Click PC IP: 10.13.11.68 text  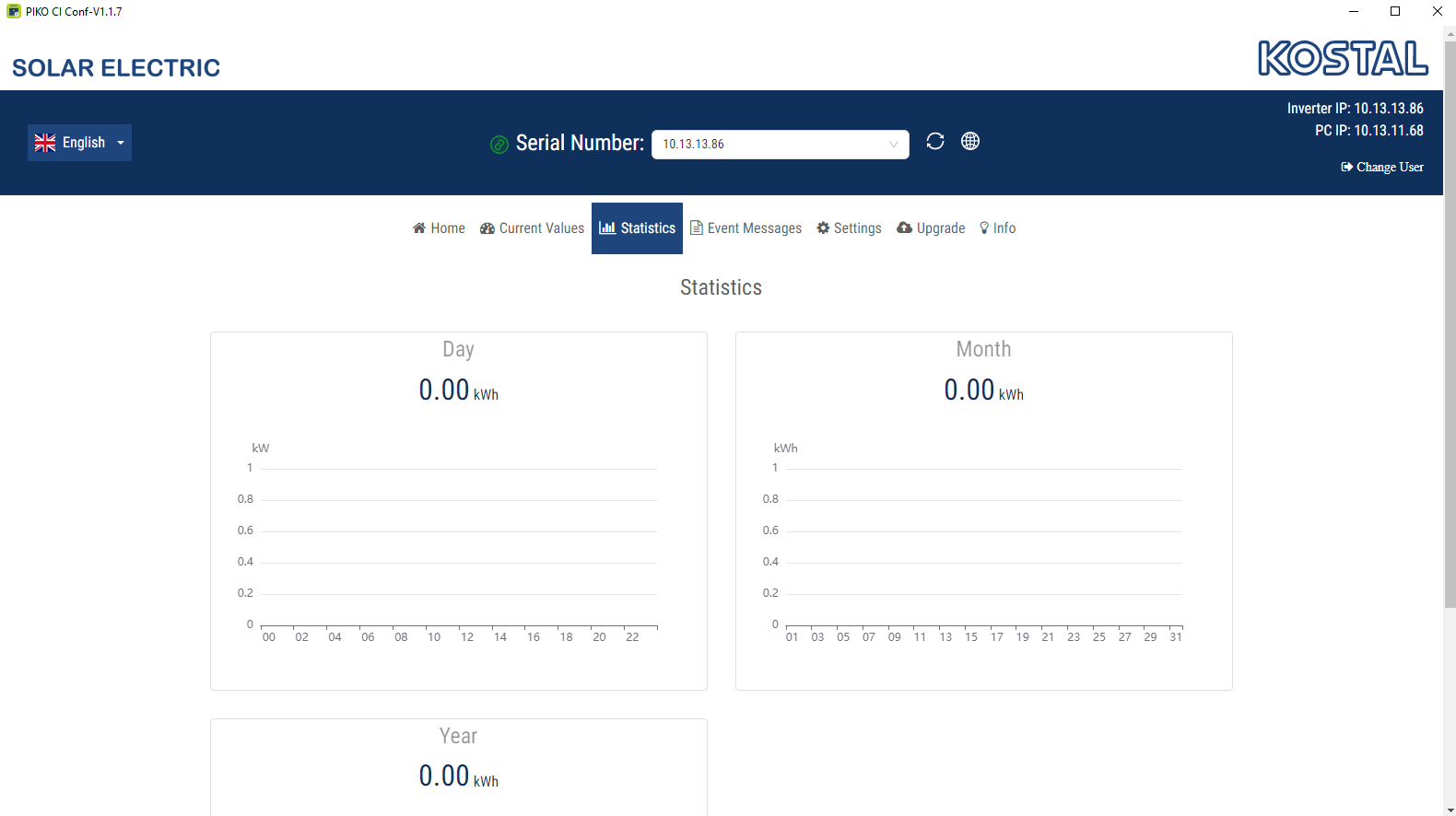pyautogui.click(x=1368, y=131)
